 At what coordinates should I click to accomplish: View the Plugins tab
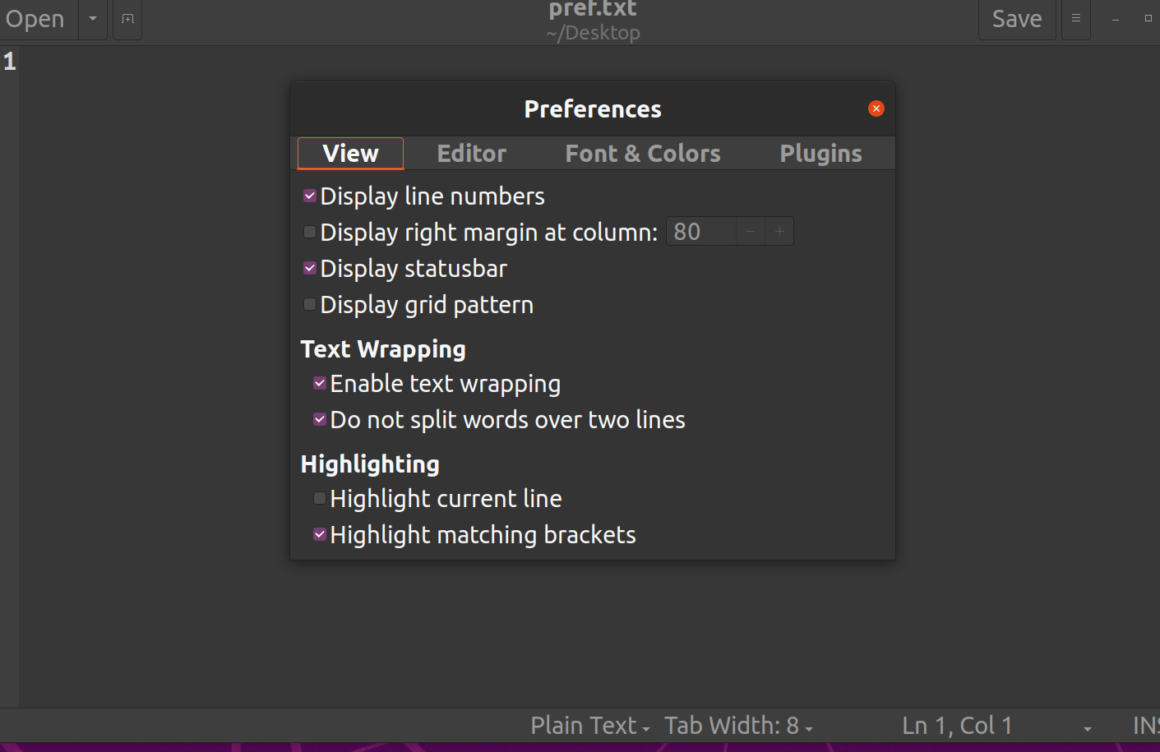point(820,153)
